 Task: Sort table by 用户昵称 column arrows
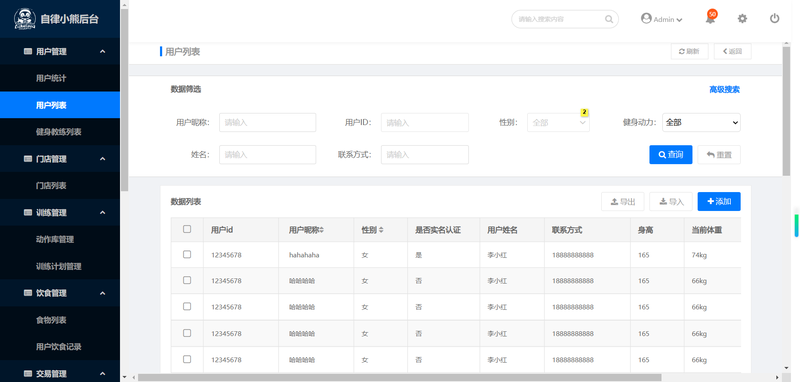[322, 231]
